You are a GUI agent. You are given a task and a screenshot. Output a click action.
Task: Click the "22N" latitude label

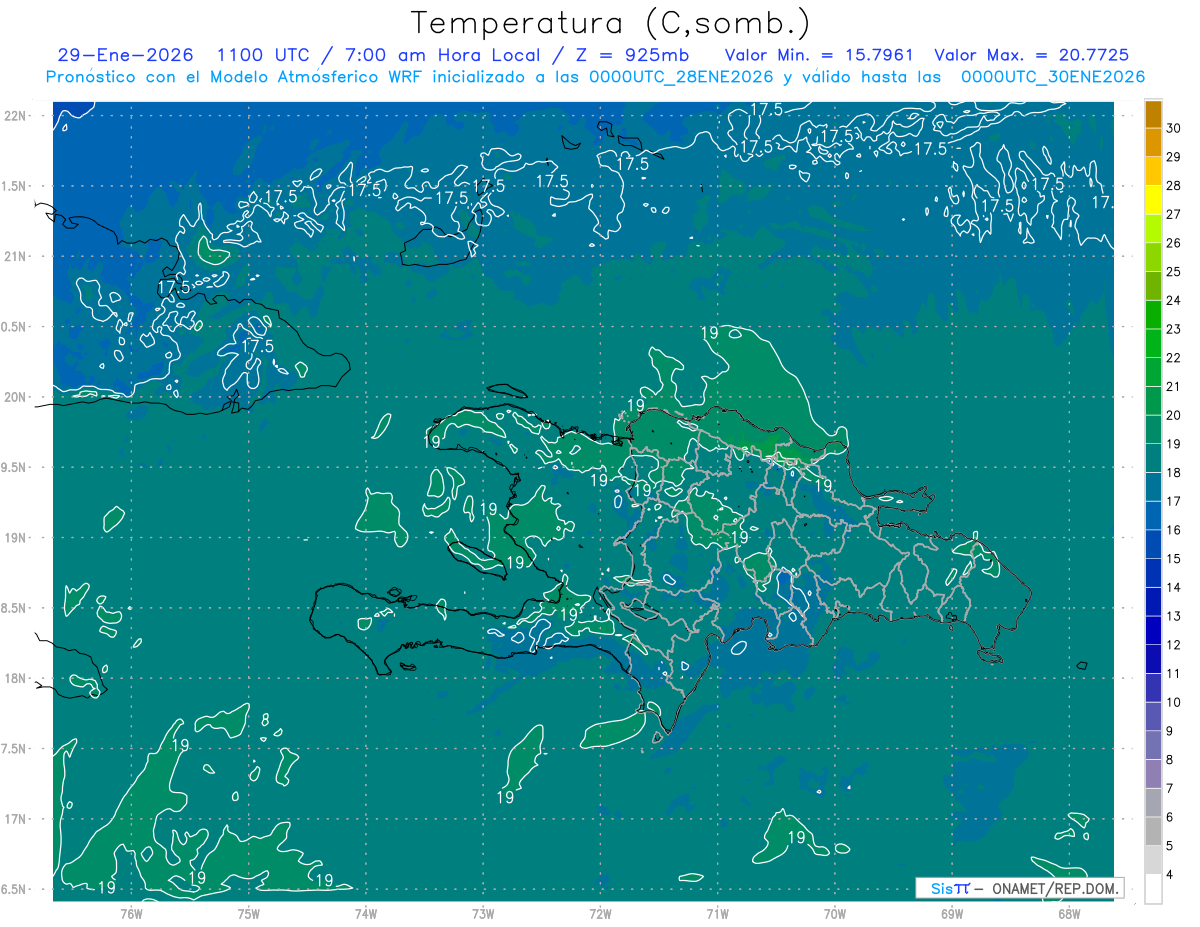point(15,116)
